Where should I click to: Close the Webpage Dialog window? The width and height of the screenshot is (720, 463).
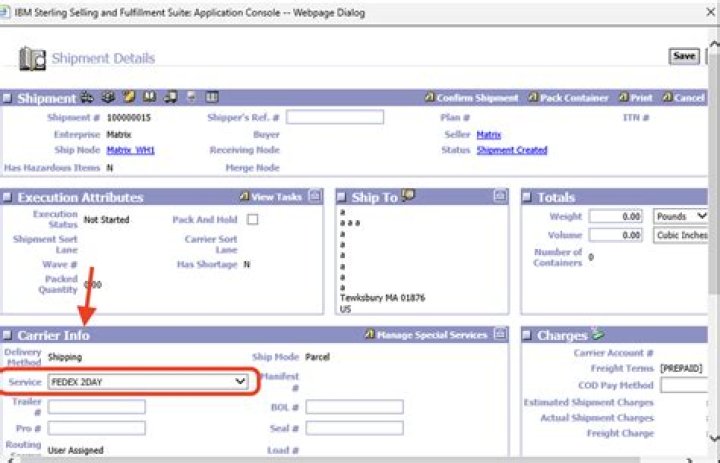click(x=710, y=12)
